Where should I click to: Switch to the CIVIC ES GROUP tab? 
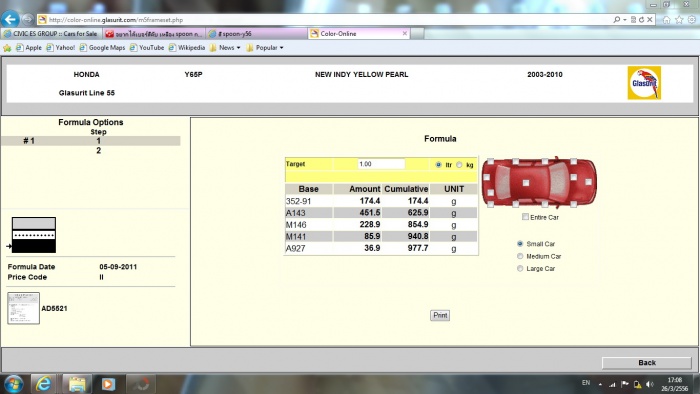click(51, 34)
